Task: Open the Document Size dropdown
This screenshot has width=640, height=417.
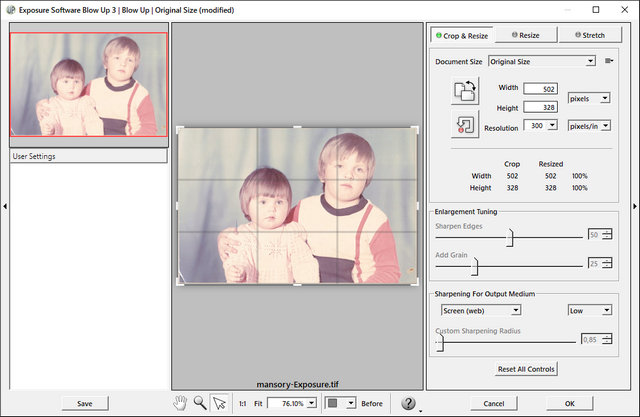Action: [x=541, y=61]
